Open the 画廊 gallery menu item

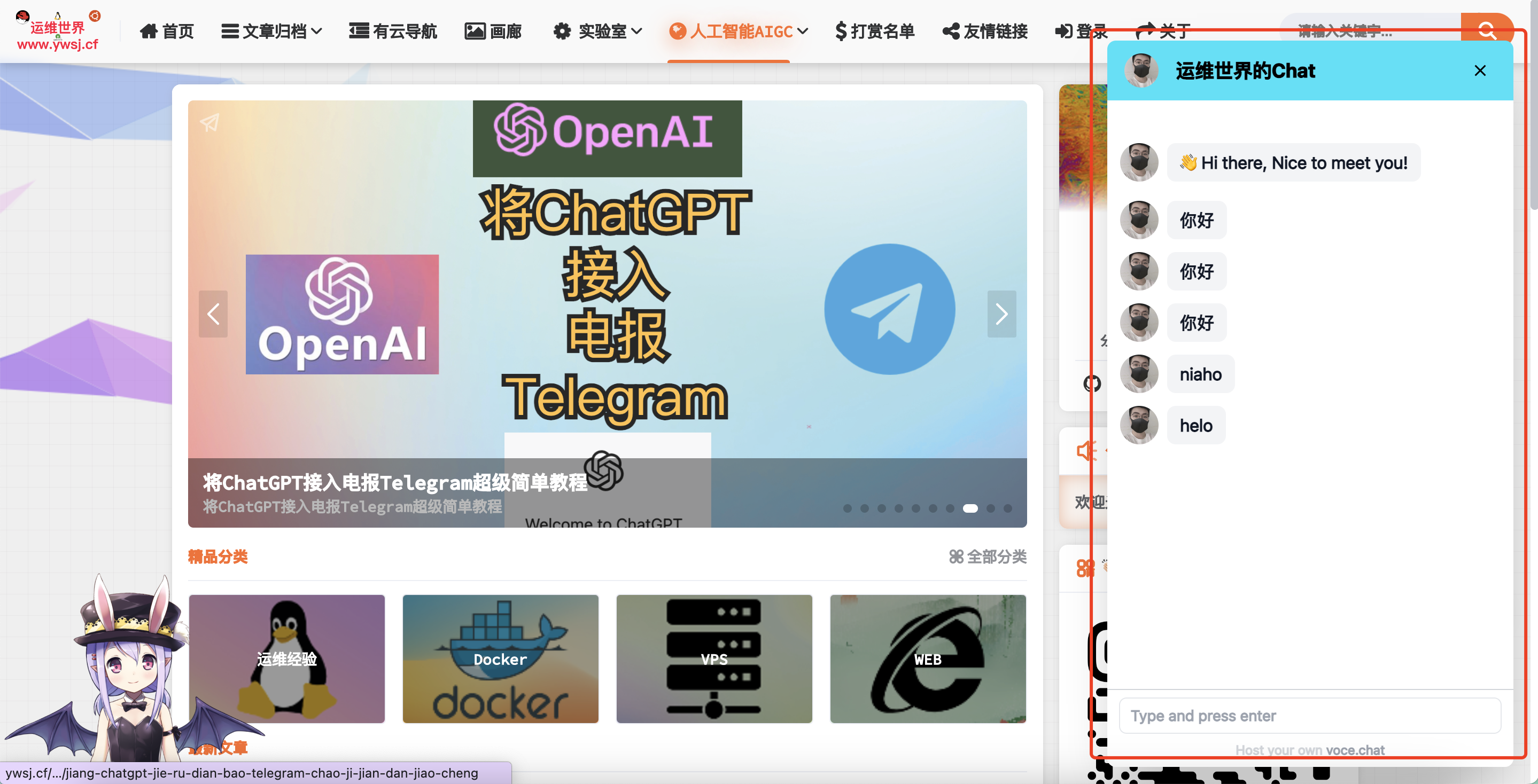pyautogui.click(x=493, y=31)
